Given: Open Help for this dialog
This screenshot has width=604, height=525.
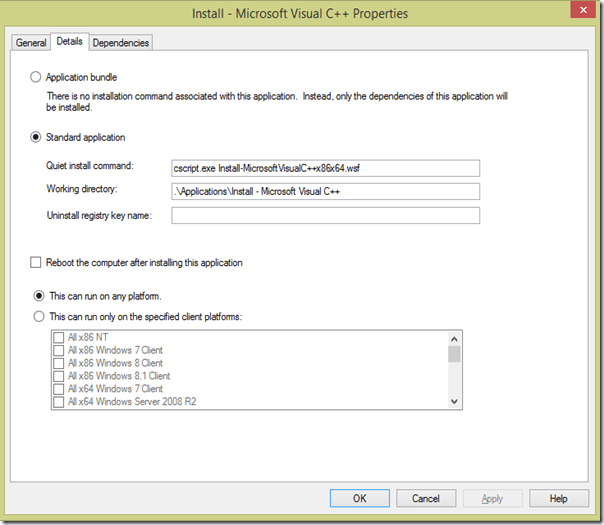Looking at the screenshot, I should (558, 498).
